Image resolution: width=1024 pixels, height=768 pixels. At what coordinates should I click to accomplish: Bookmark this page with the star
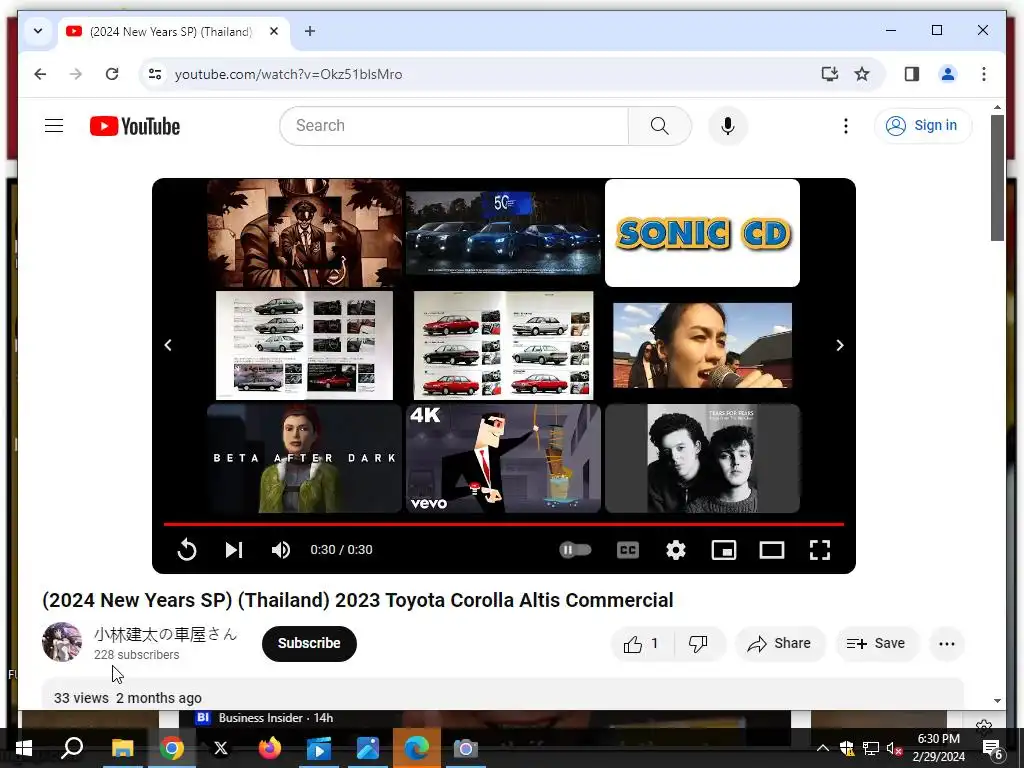pyautogui.click(x=862, y=74)
